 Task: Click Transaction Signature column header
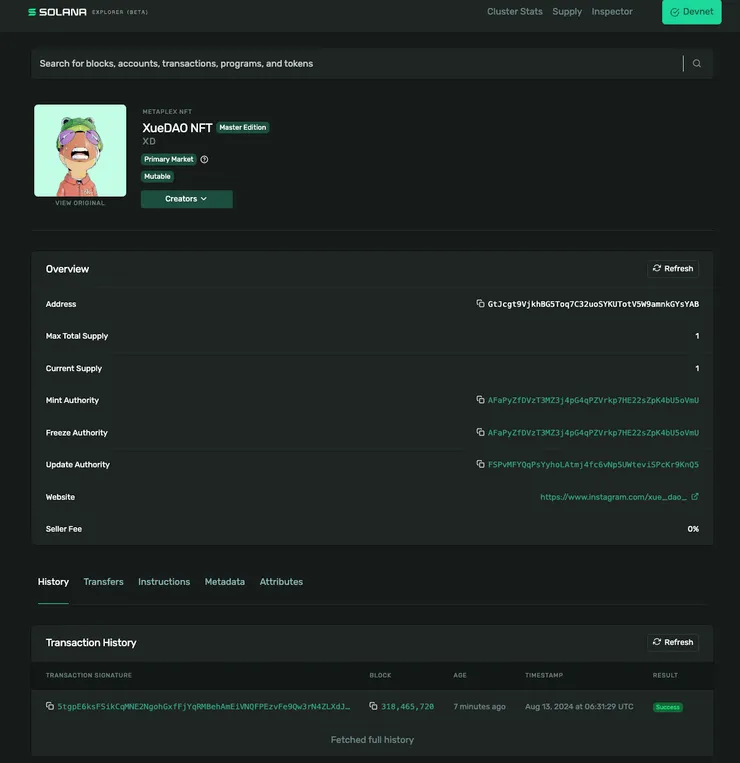click(89, 675)
